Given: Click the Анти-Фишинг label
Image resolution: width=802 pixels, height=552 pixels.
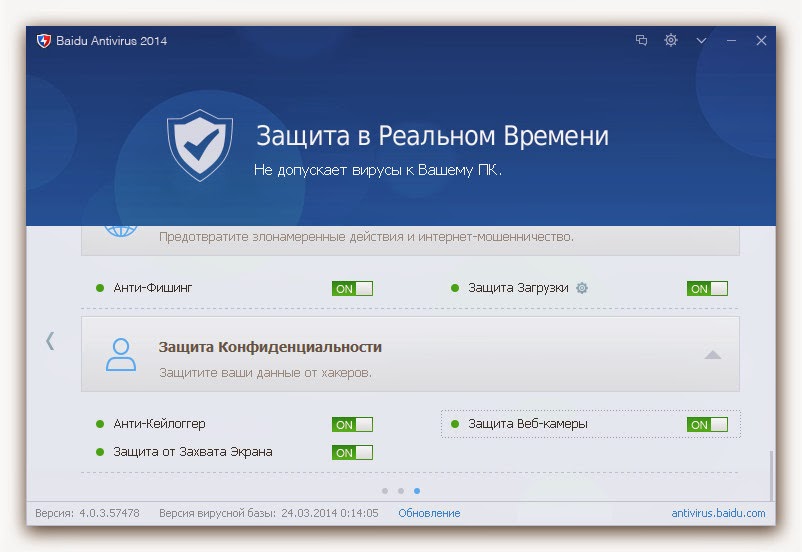Looking at the screenshot, I should click(152, 288).
